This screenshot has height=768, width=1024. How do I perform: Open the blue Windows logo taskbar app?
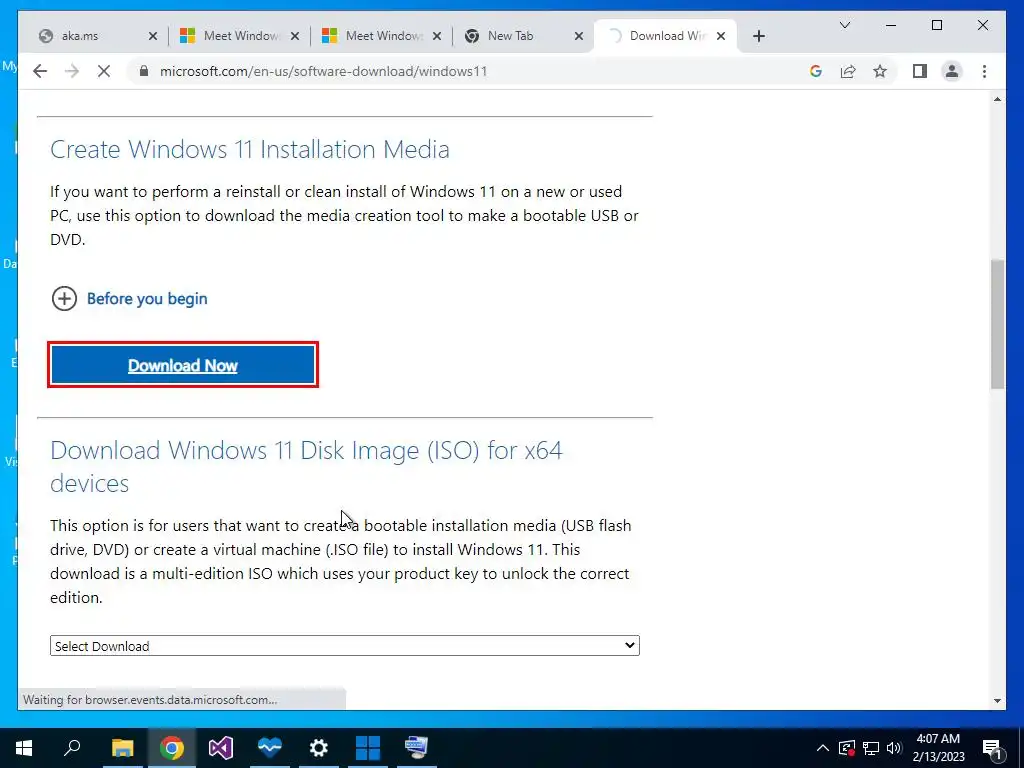(x=368, y=748)
